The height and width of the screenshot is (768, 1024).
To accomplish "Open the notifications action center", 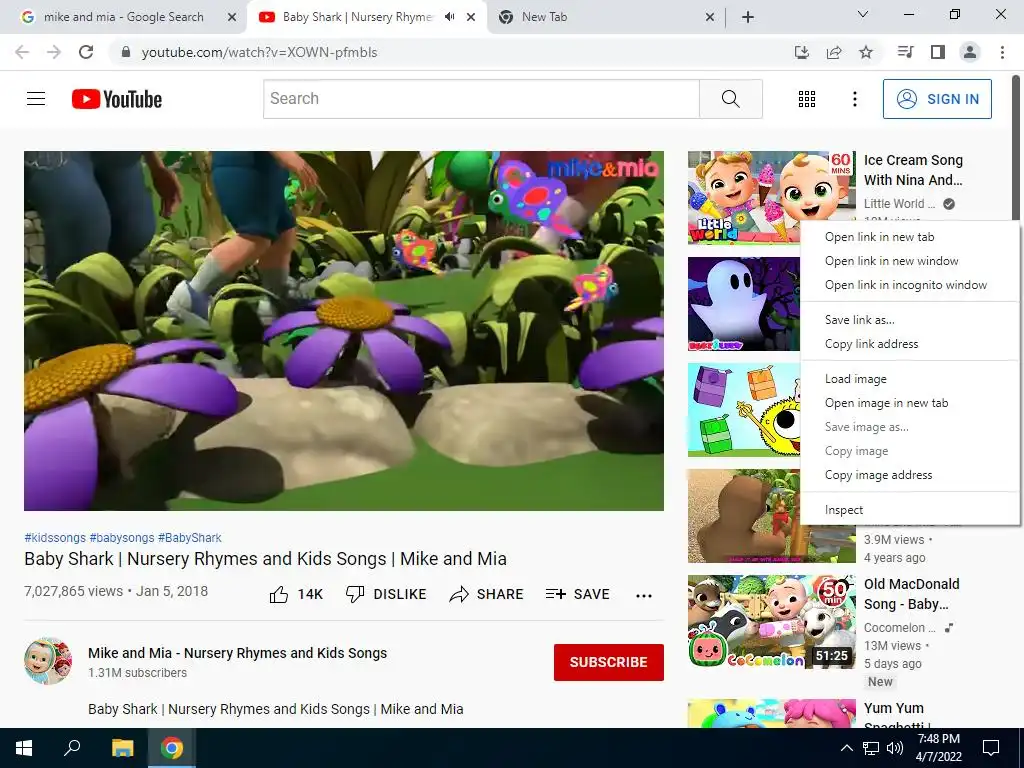I will click(991, 748).
